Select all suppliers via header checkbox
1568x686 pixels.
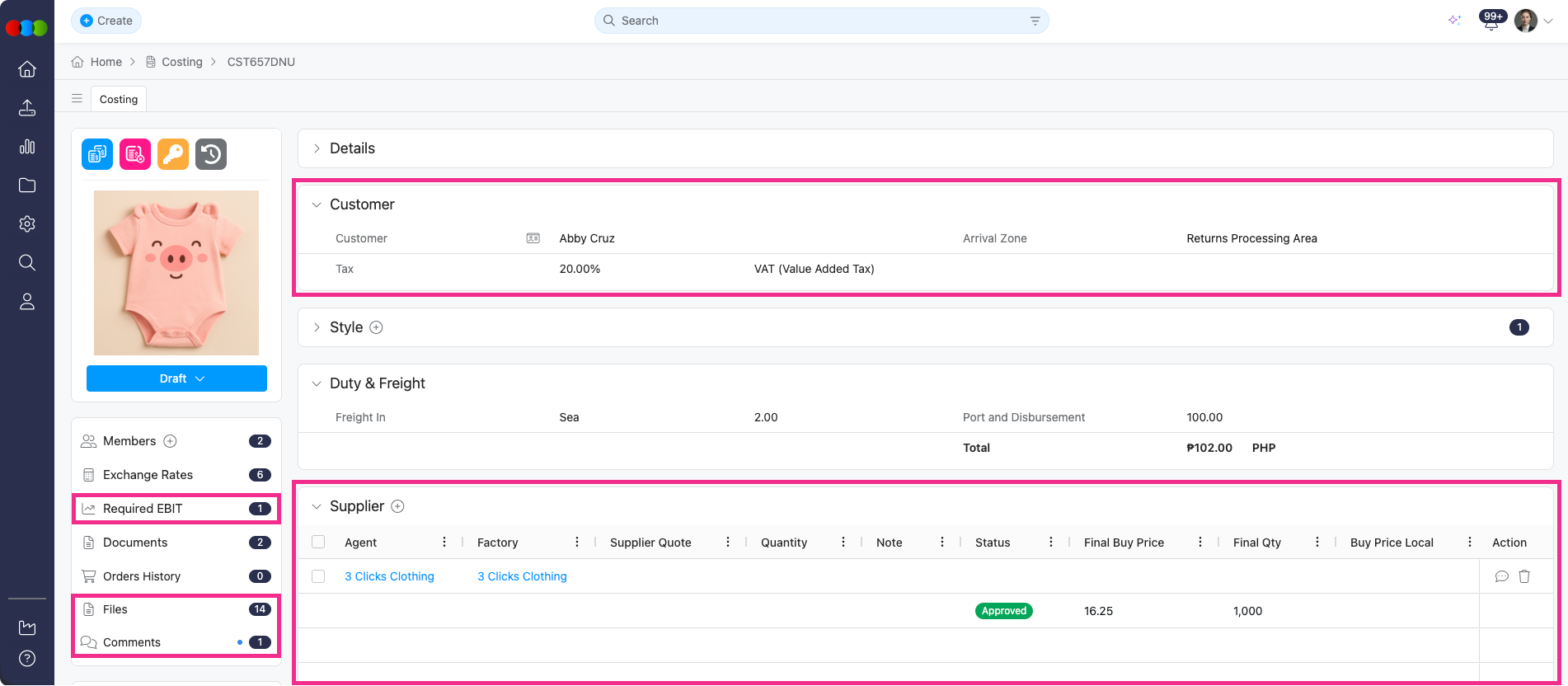point(318,542)
